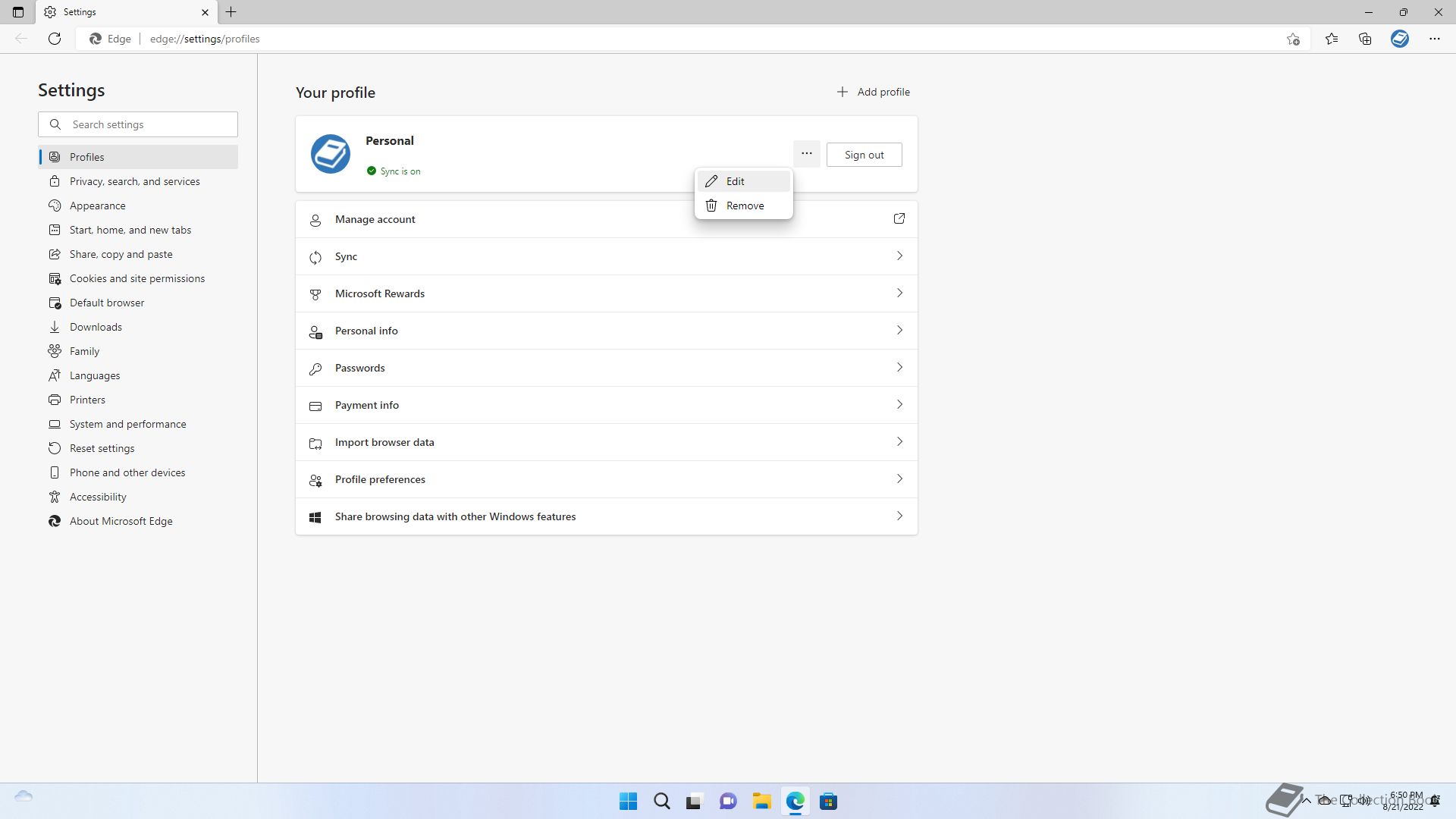Open Cookies and site permissions
This screenshot has height=819, width=1456.
138,278
